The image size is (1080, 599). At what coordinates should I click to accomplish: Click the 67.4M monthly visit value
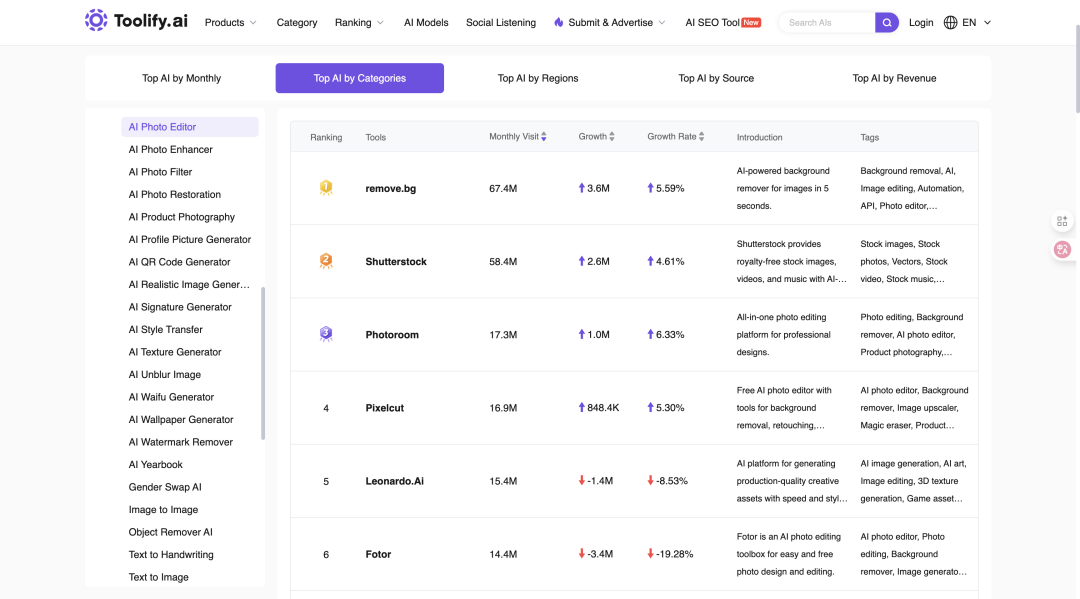(x=503, y=188)
